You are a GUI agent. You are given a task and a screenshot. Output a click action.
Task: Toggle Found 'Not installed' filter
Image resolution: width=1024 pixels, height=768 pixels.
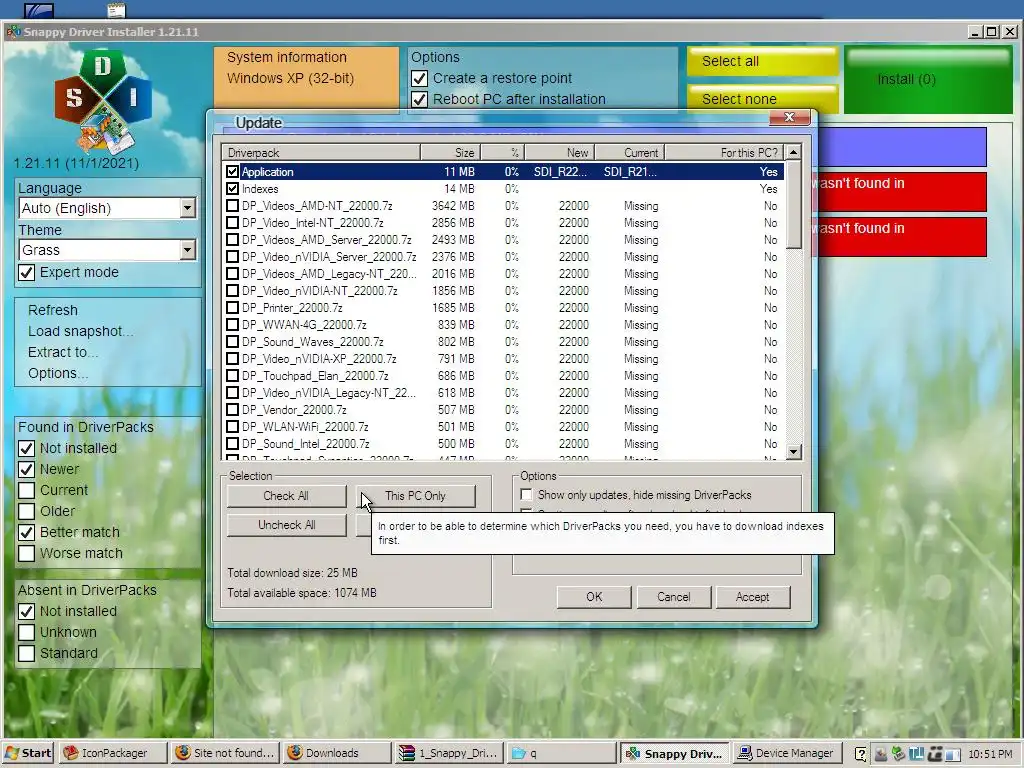[x=26, y=449]
